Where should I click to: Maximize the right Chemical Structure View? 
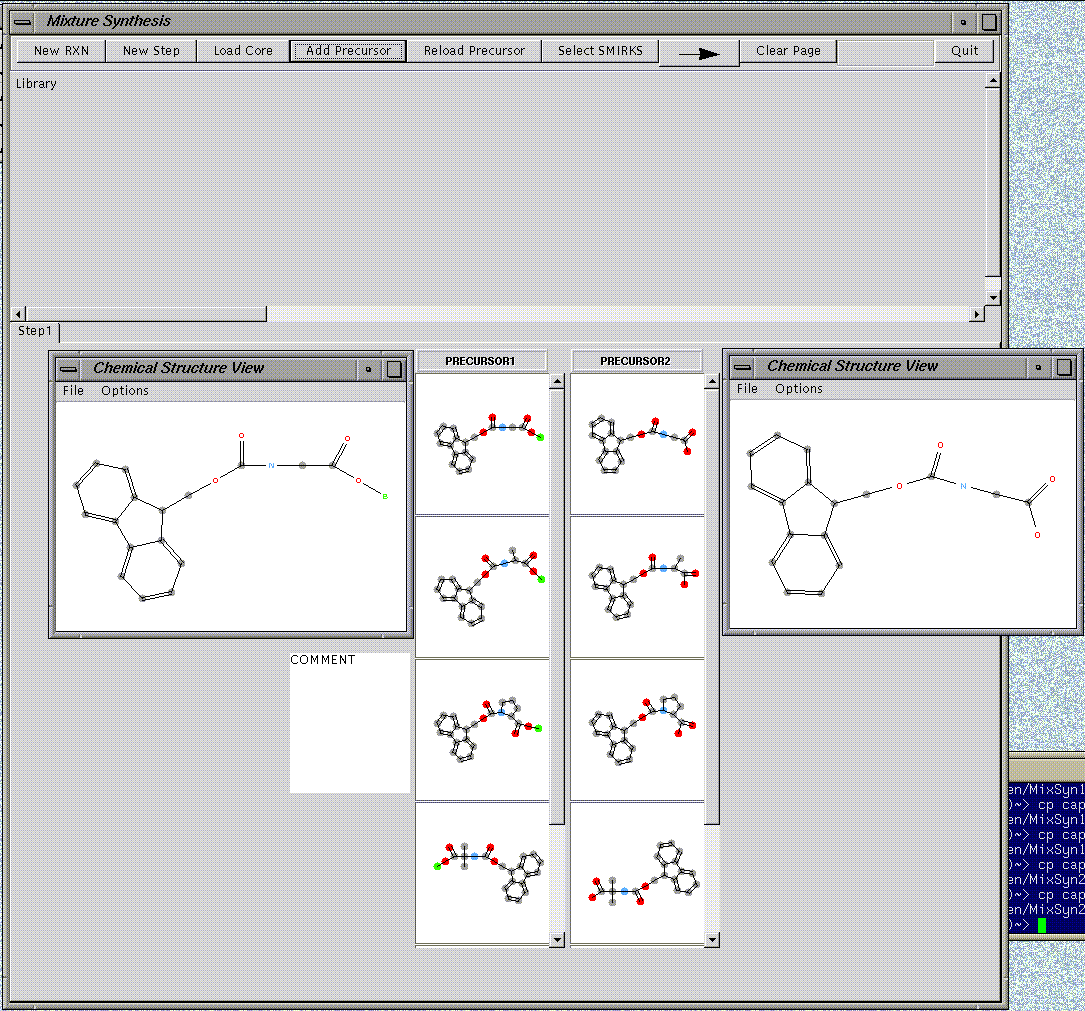[1065, 367]
